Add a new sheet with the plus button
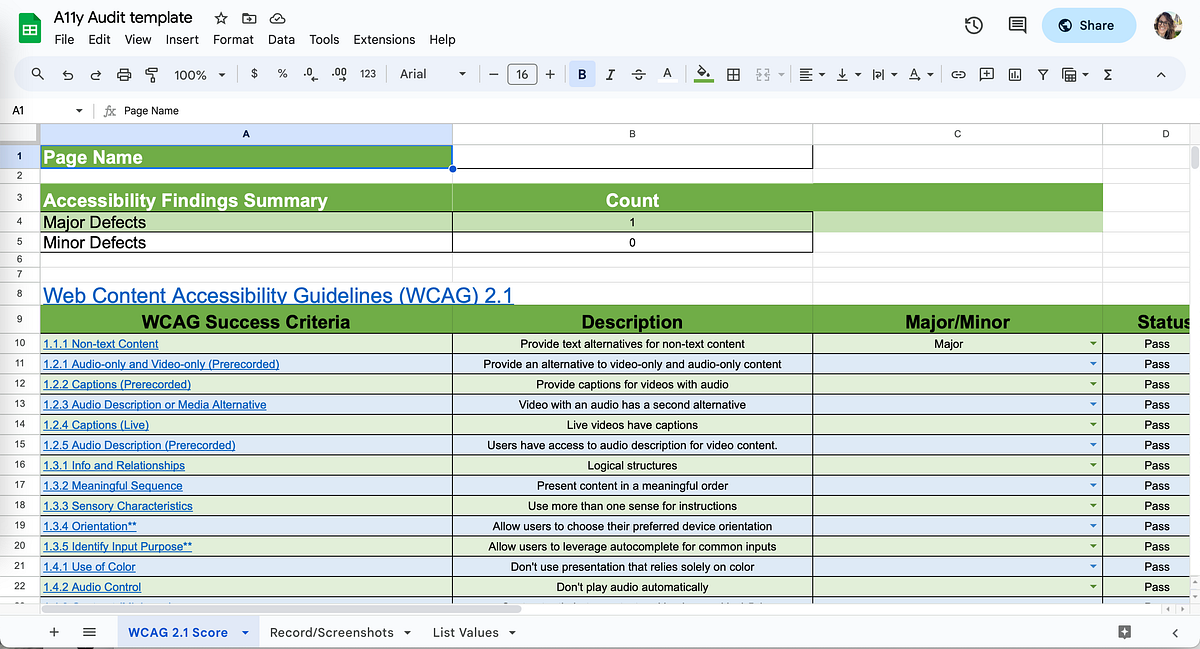The width and height of the screenshot is (1200, 649). [x=54, y=632]
